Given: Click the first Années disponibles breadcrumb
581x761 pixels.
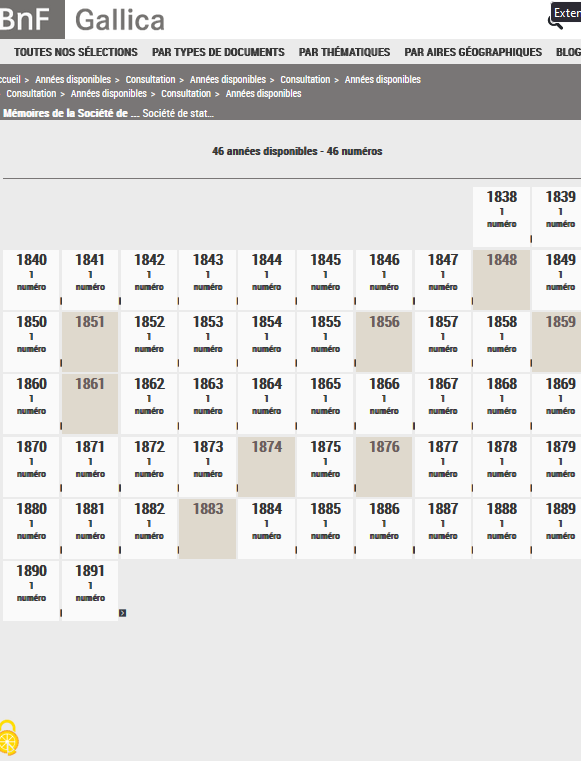Looking at the screenshot, I should (x=73, y=80).
